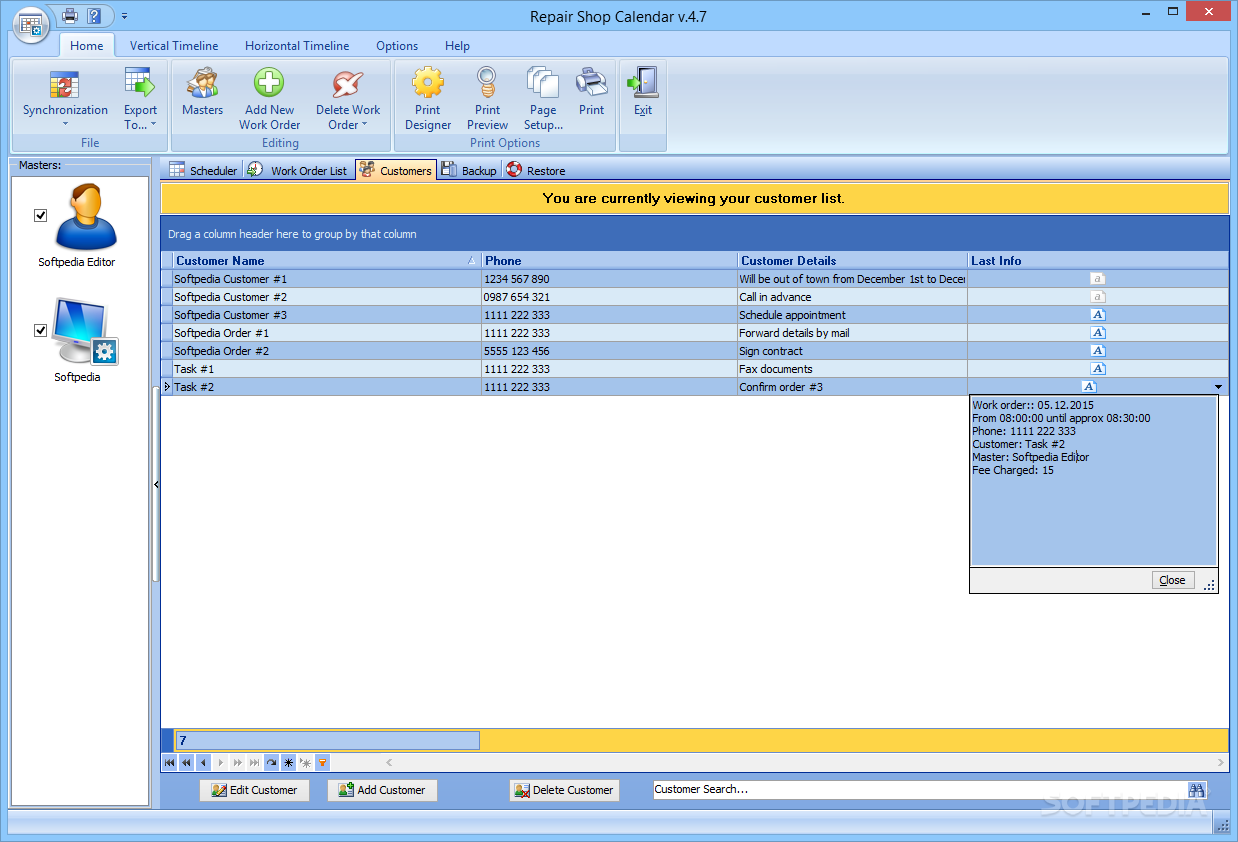Open Last Info for Task #1
The height and width of the screenshot is (842, 1238).
[1097, 369]
